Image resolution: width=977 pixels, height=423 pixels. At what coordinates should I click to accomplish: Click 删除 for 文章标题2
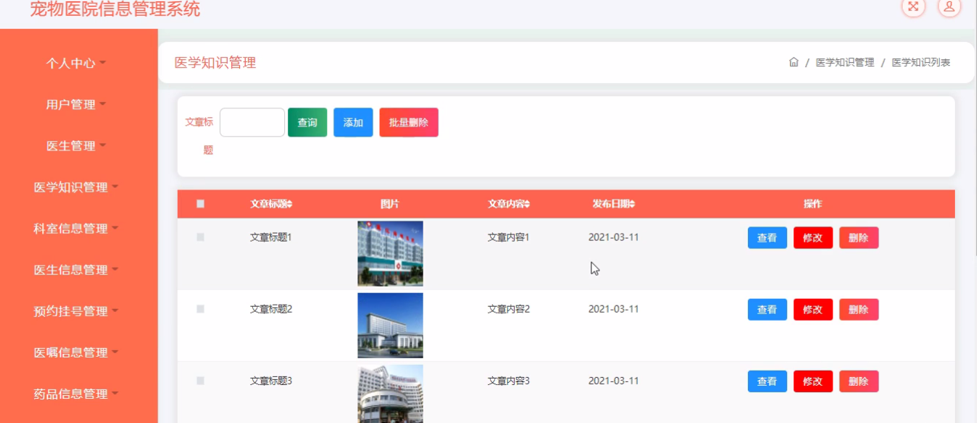[859, 310]
